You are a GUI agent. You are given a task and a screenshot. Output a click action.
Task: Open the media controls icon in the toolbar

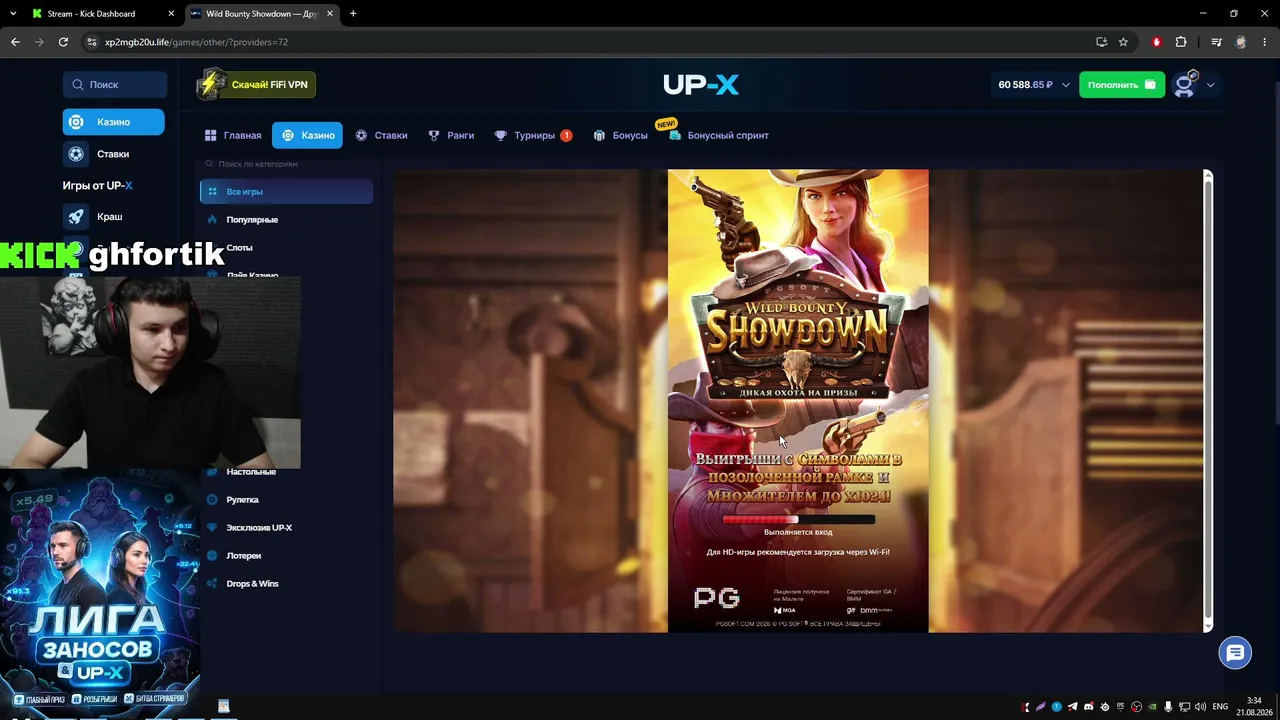(x=1216, y=42)
